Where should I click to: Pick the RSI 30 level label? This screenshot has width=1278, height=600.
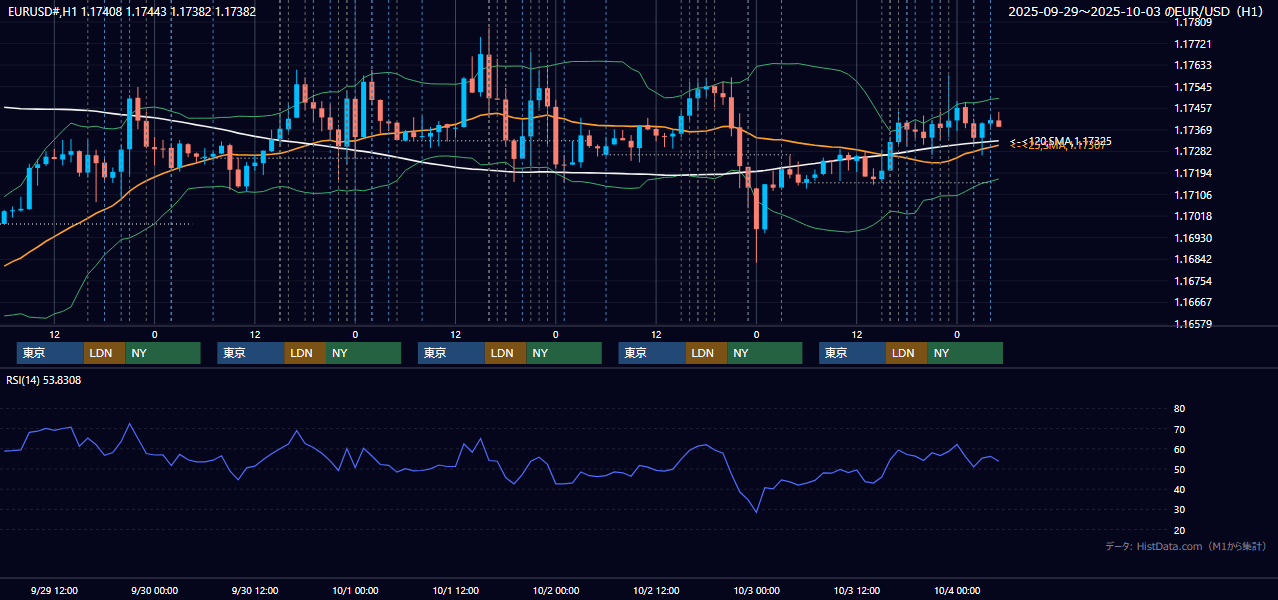pyautogui.click(x=1179, y=510)
